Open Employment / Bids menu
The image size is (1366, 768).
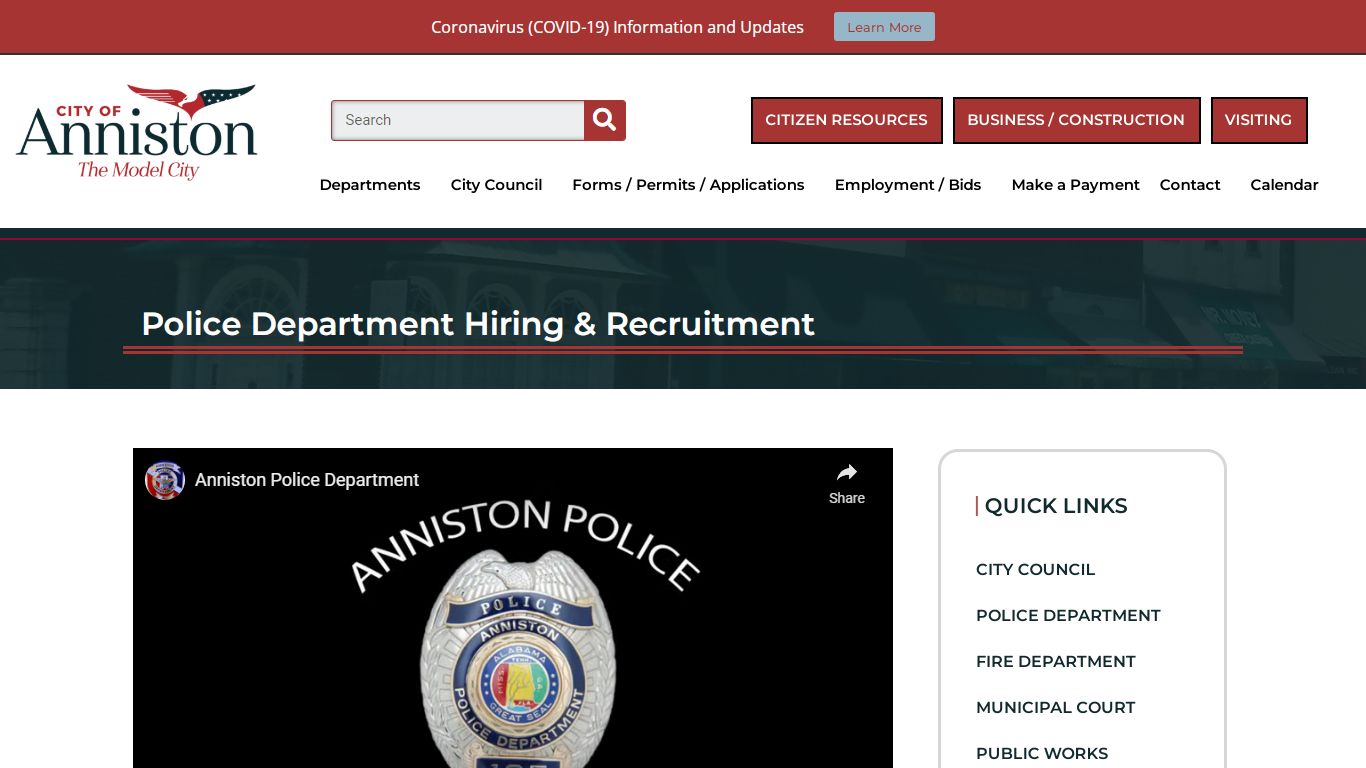pos(908,185)
